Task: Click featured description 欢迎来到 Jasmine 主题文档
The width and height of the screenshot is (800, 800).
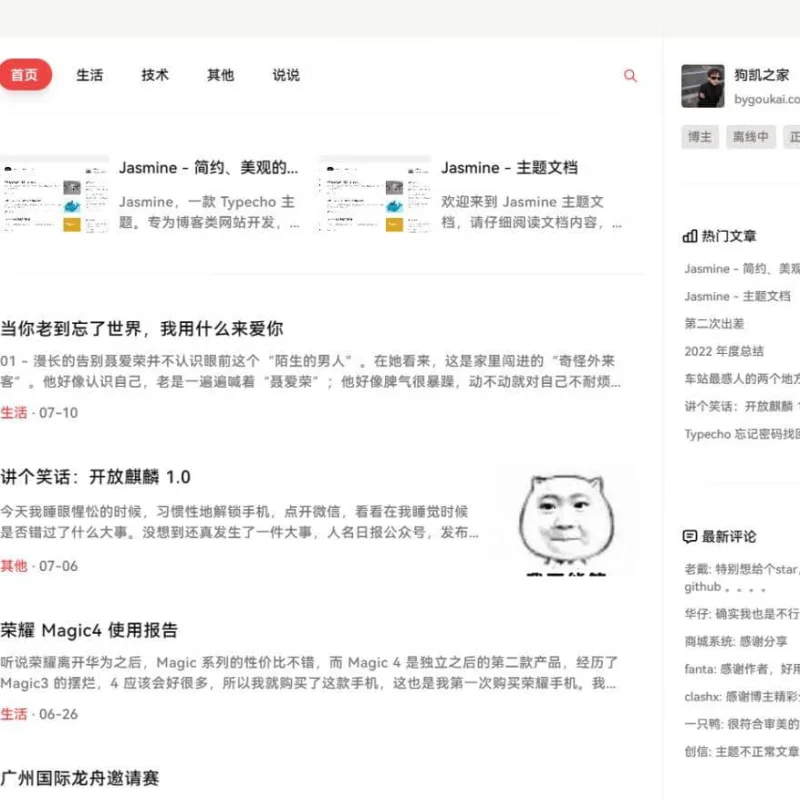Action: click(x=531, y=212)
